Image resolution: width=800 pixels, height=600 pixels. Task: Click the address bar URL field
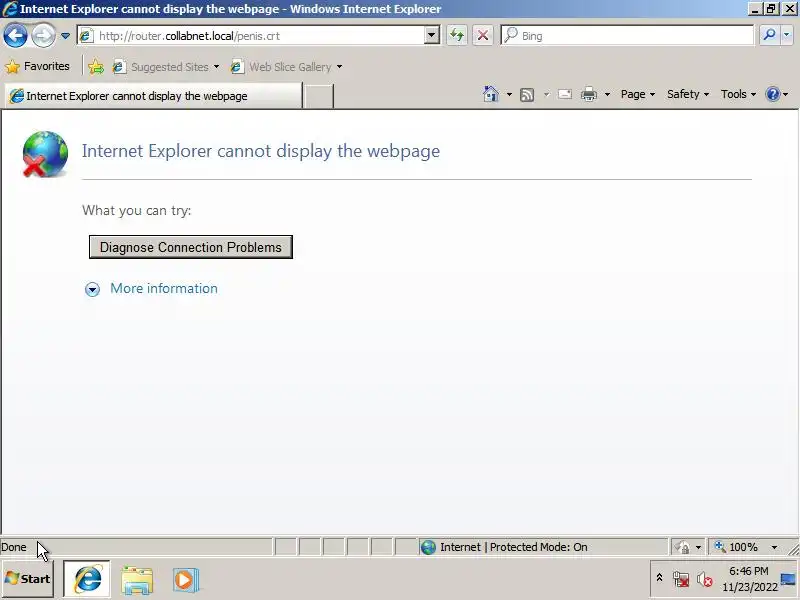[259, 36]
